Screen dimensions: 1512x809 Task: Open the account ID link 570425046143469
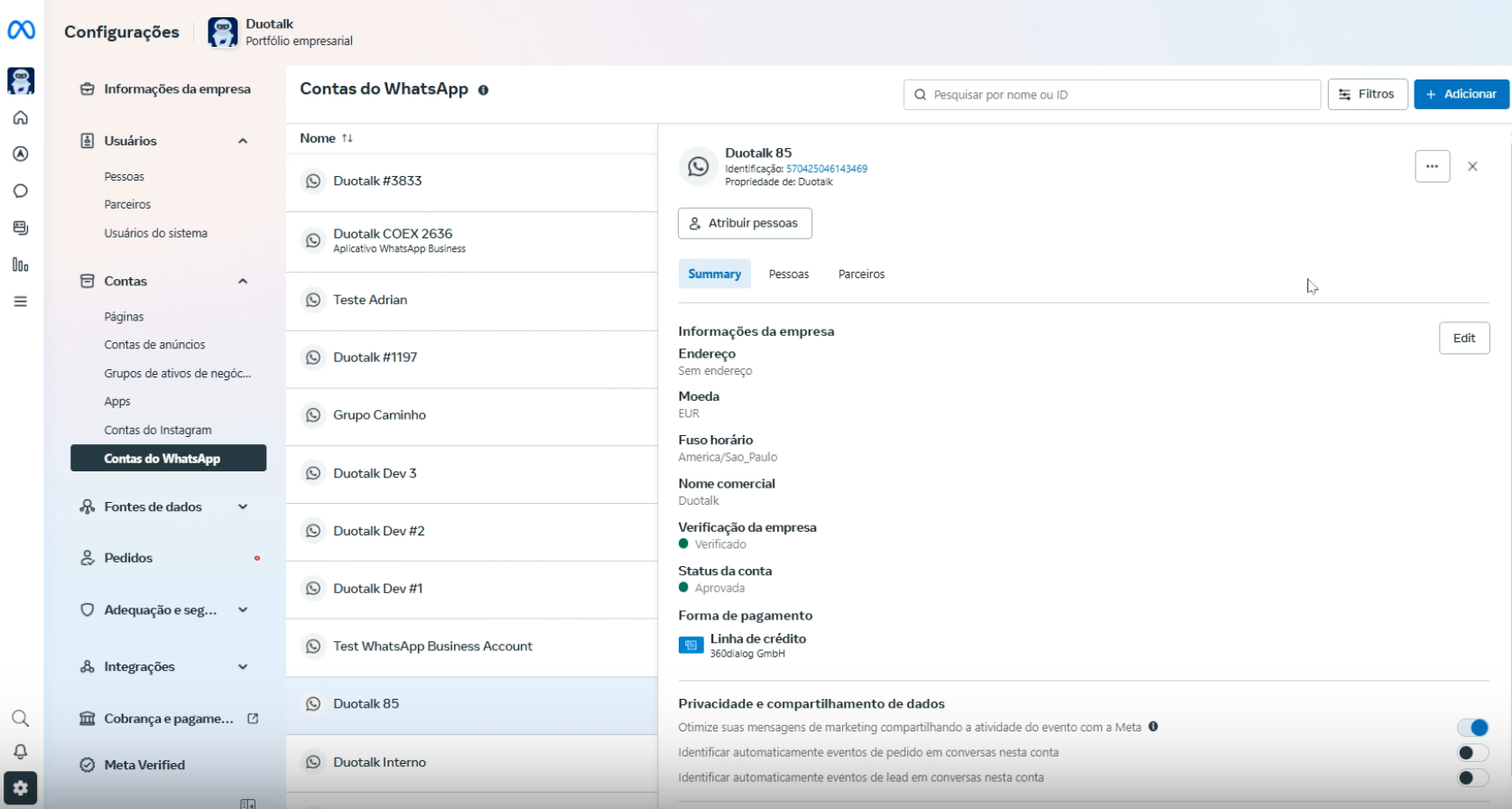827,169
